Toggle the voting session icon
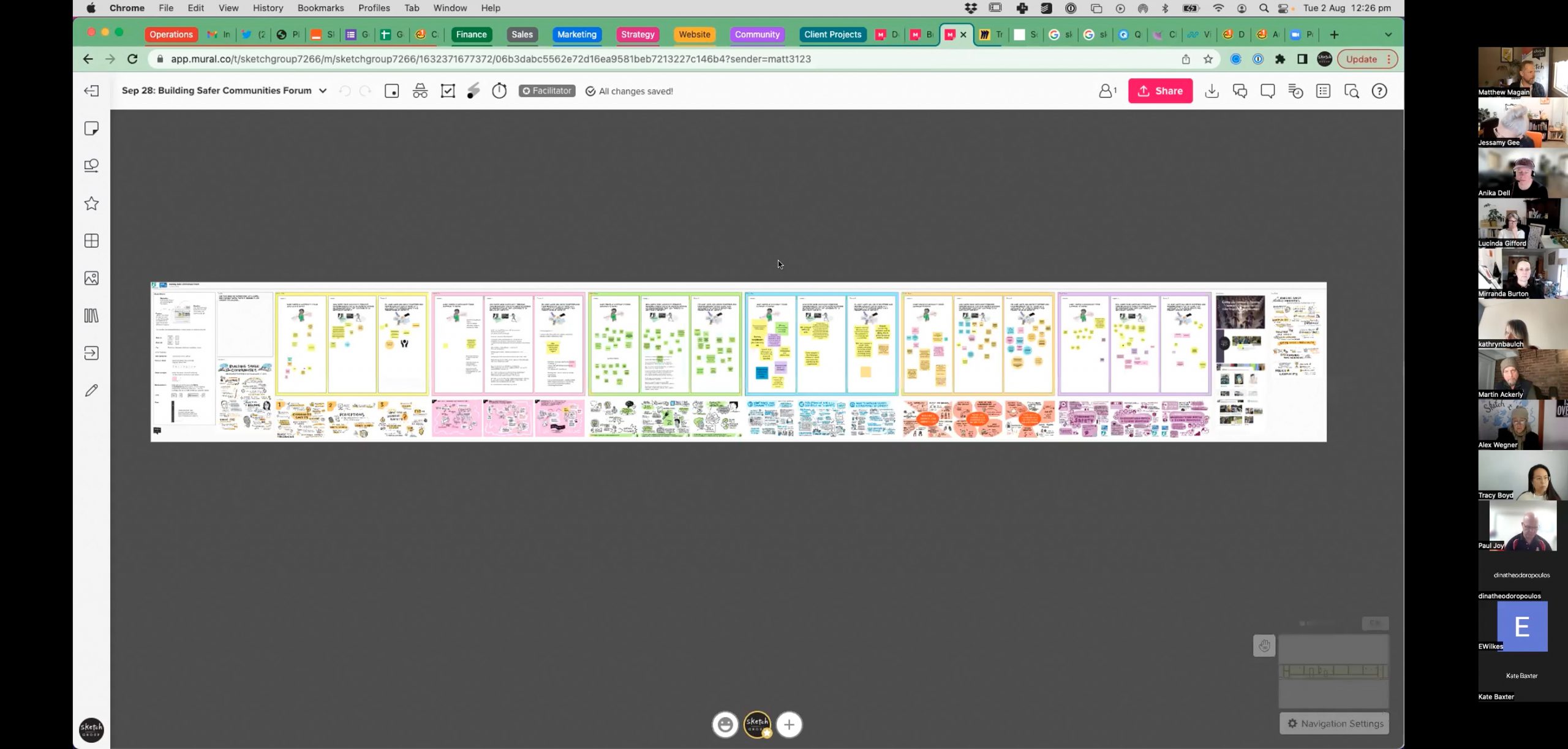The height and width of the screenshot is (749, 1568). point(448,91)
